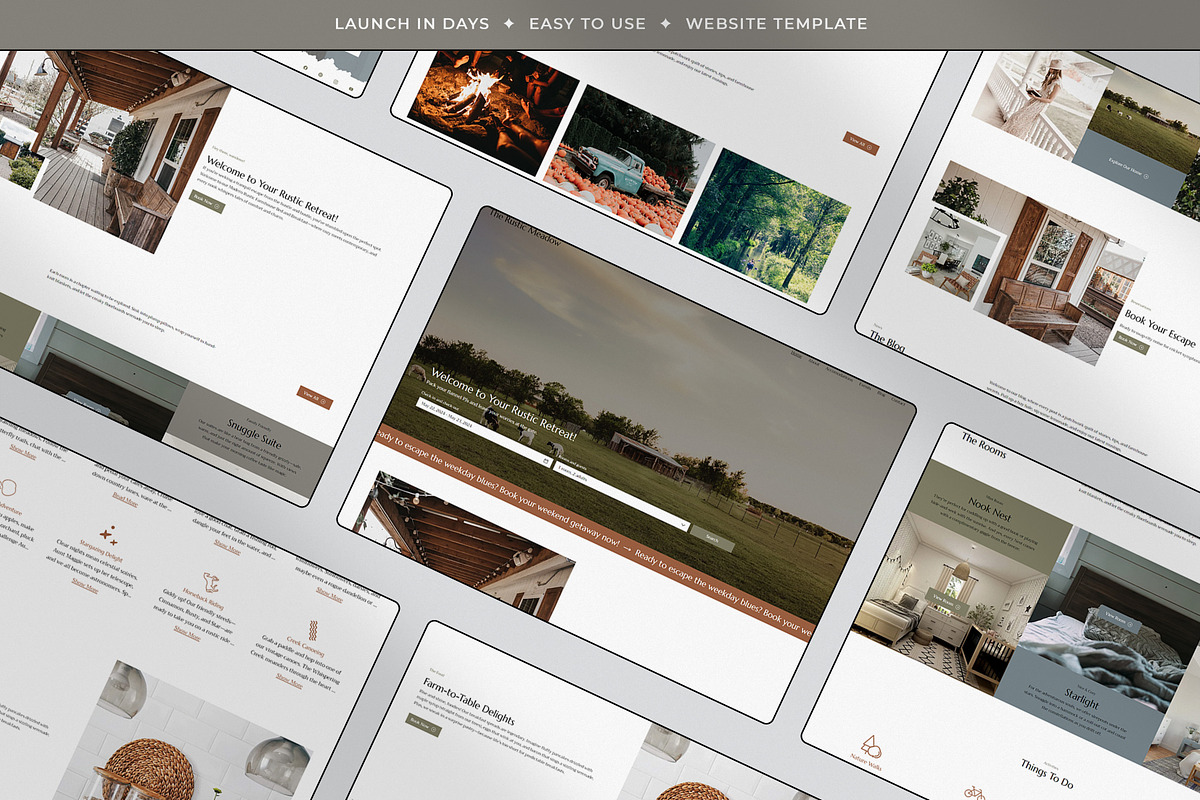Open Show More under Stargazing Delight
The image size is (1200, 800).
(x=86, y=586)
